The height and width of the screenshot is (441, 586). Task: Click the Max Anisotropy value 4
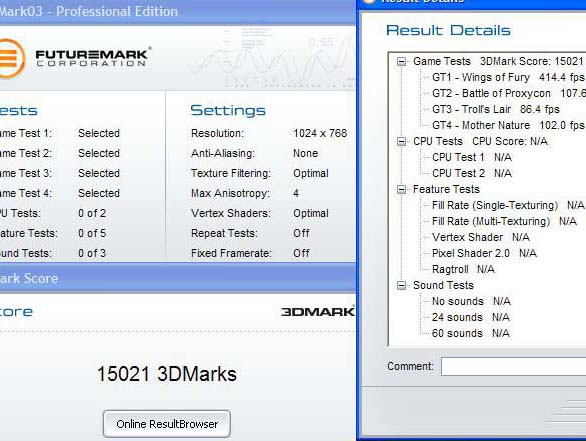pos(296,193)
